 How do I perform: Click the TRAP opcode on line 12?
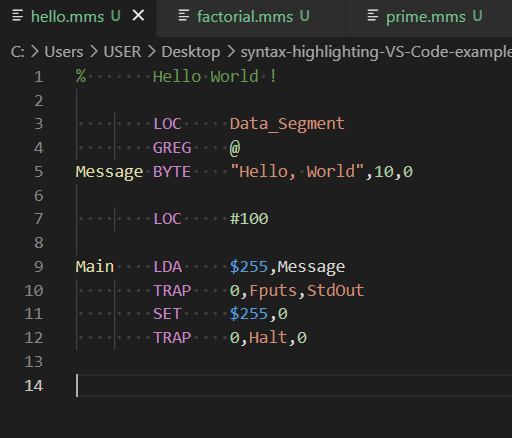(x=172, y=338)
